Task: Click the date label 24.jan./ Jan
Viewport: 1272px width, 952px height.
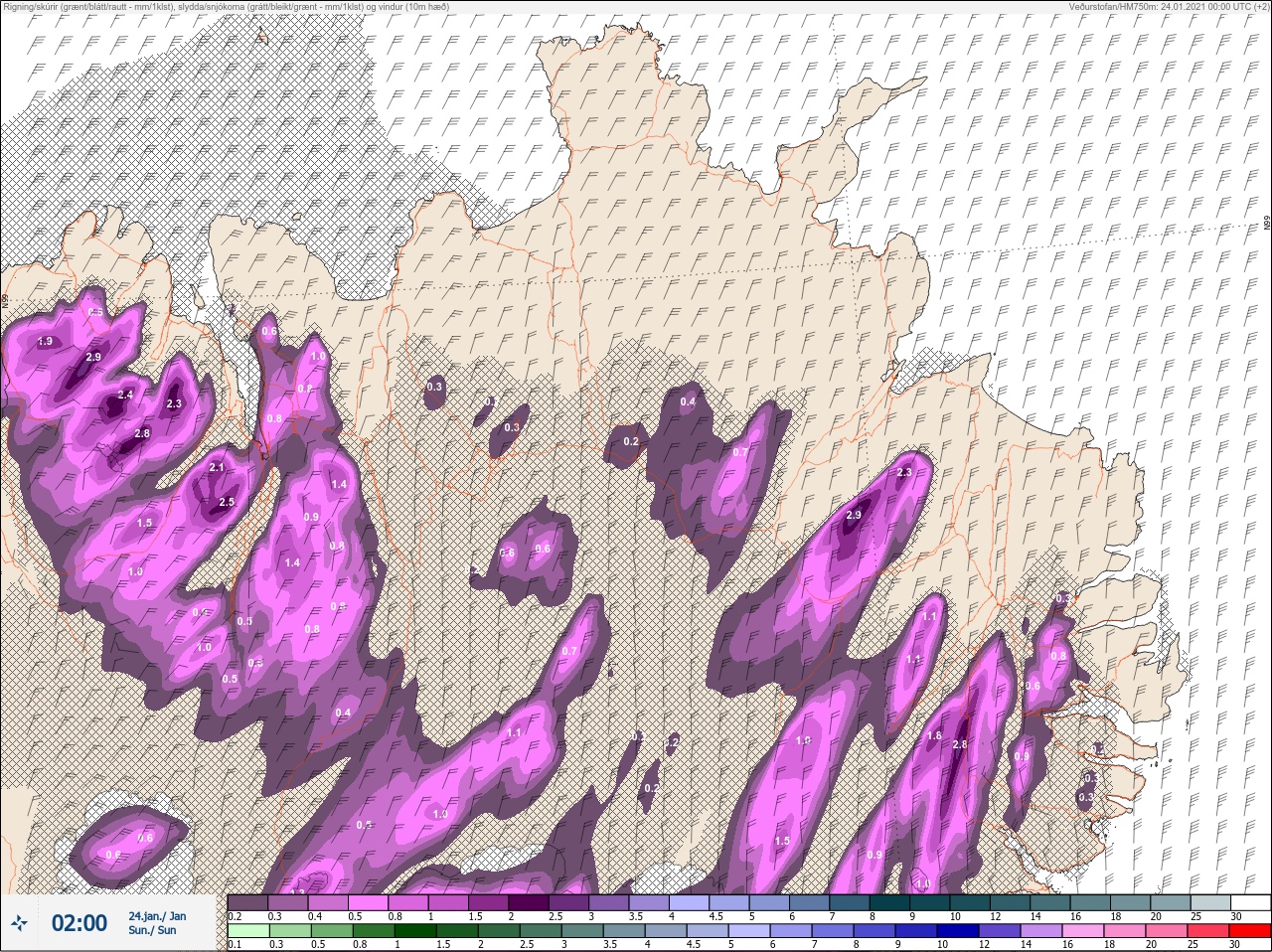Action: pos(157,915)
